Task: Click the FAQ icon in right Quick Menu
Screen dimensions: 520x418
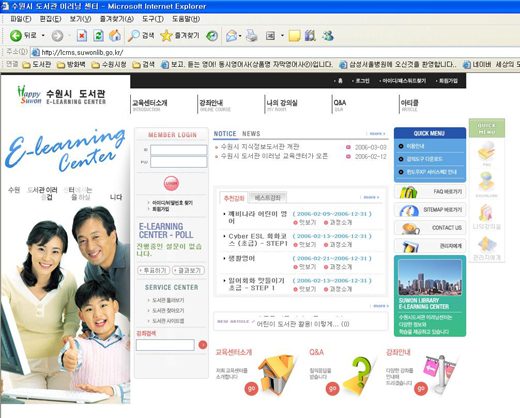Action: (x=487, y=152)
